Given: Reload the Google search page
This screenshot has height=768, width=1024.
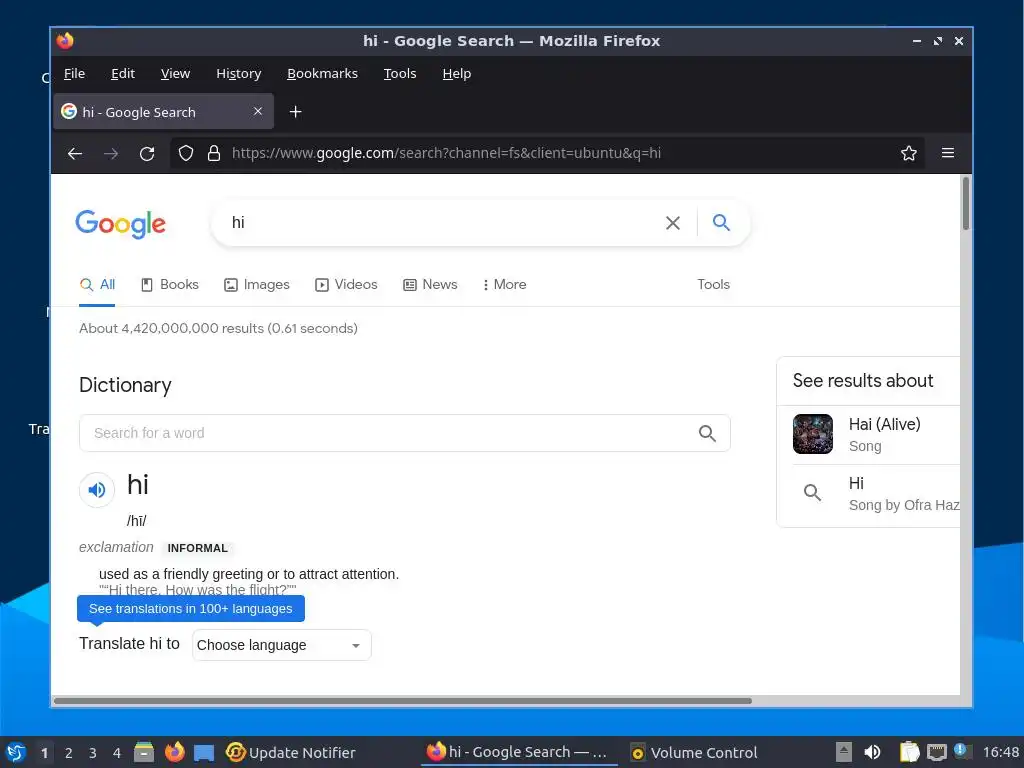Looking at the screenshot, I should [147, 153].
